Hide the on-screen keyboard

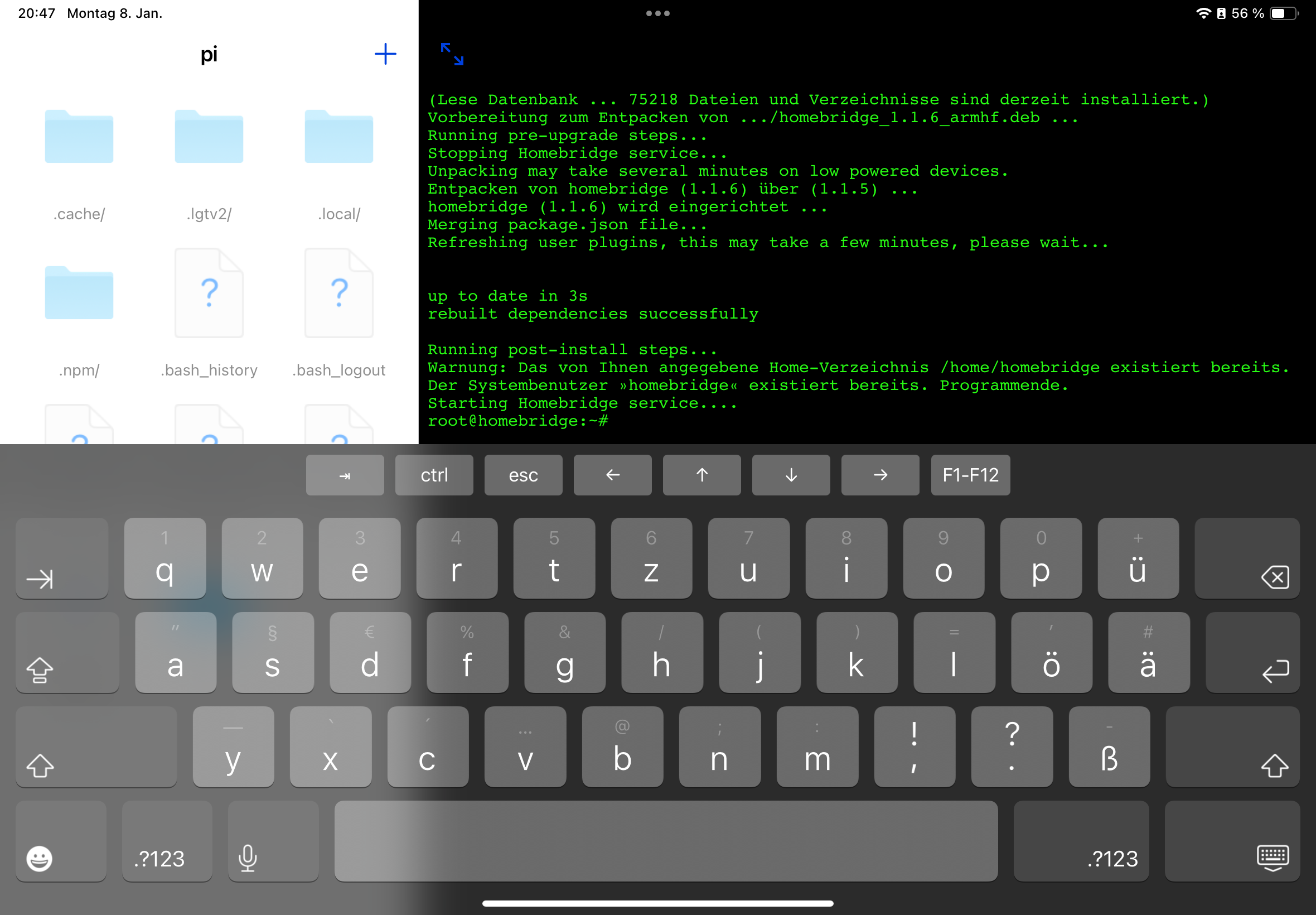tap(1273, 858)
